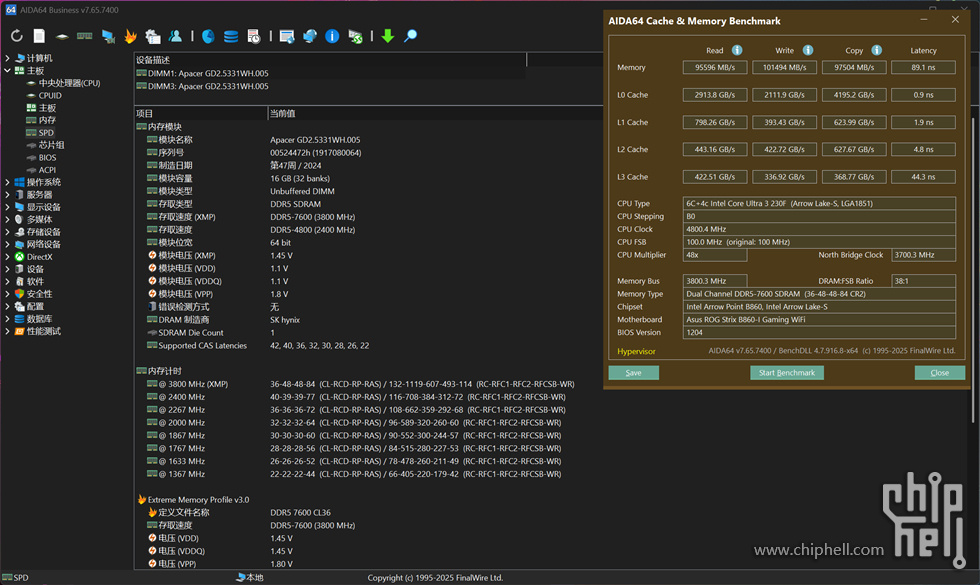Click the window with globe toolbar icon
980x585 pixels.
[287, 36]
